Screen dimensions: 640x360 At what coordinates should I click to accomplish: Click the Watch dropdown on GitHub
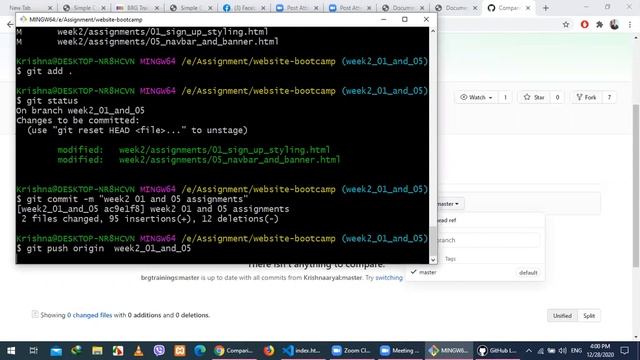[x=476, y=97]
